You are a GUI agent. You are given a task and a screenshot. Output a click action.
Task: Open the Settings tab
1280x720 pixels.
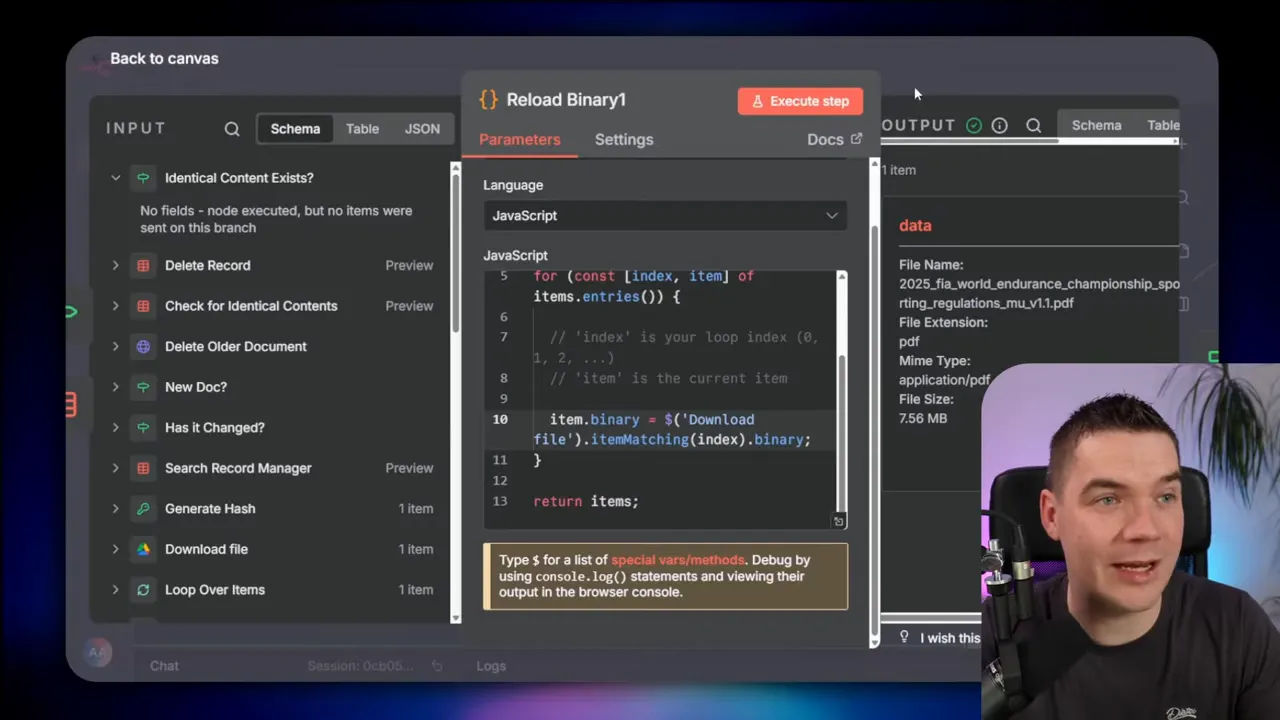click(624, 140)
